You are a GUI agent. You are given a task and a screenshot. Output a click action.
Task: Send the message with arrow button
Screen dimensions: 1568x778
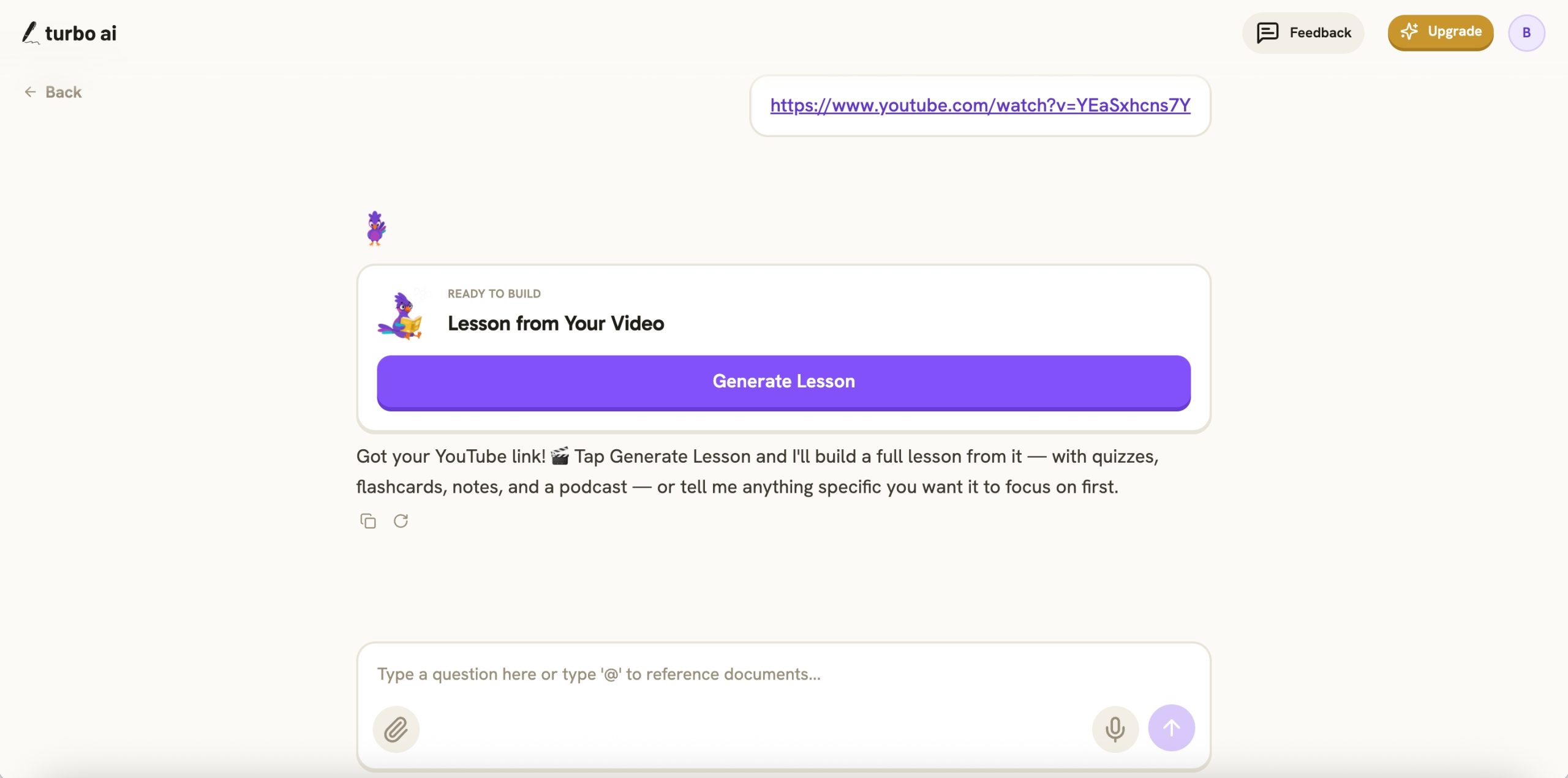[1171, 728]
